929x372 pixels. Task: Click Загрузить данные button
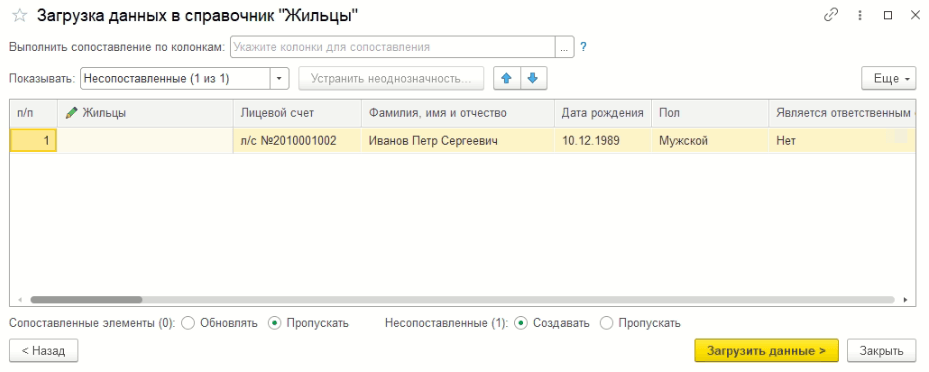coord(766,351)
